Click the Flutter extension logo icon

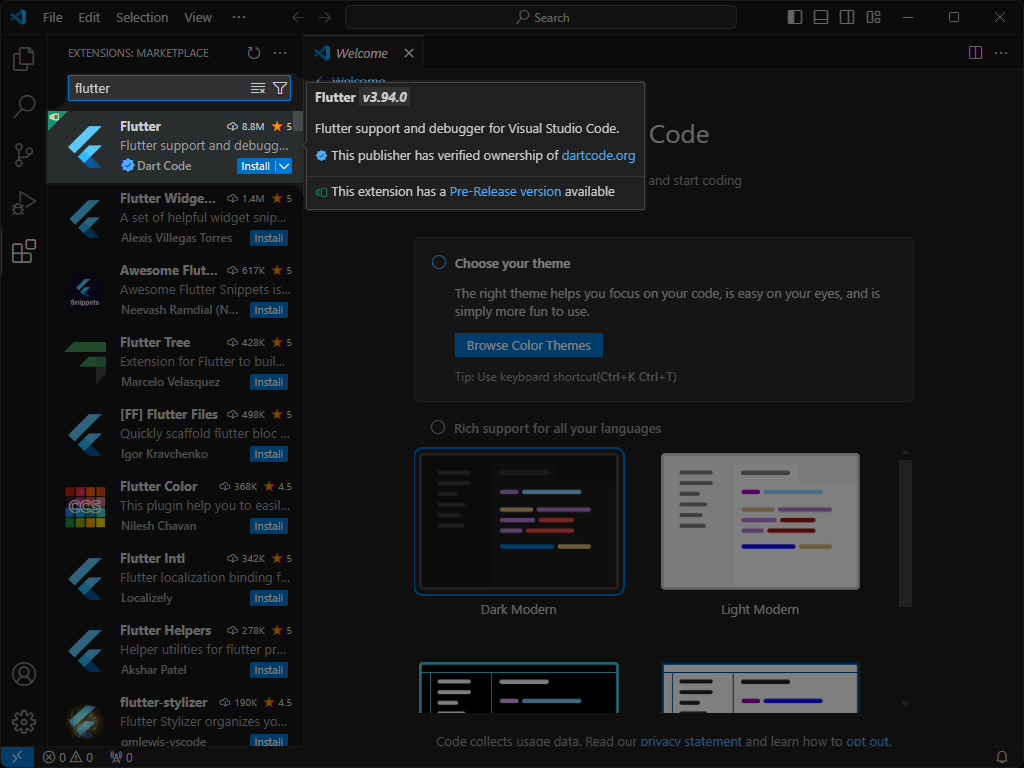pyautogui.click(x=85, y=146)
